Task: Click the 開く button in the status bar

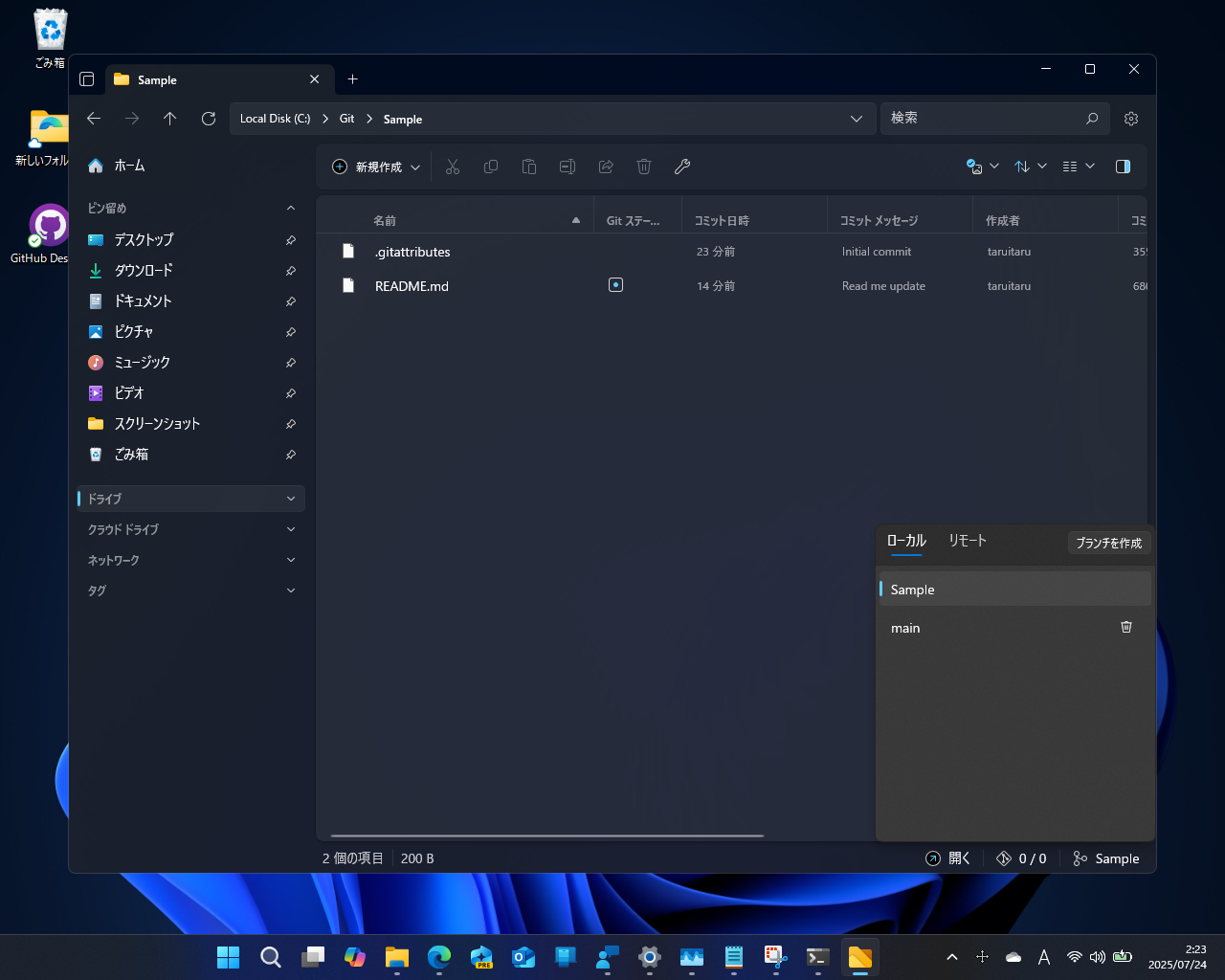Action: (x=948, y=857)
